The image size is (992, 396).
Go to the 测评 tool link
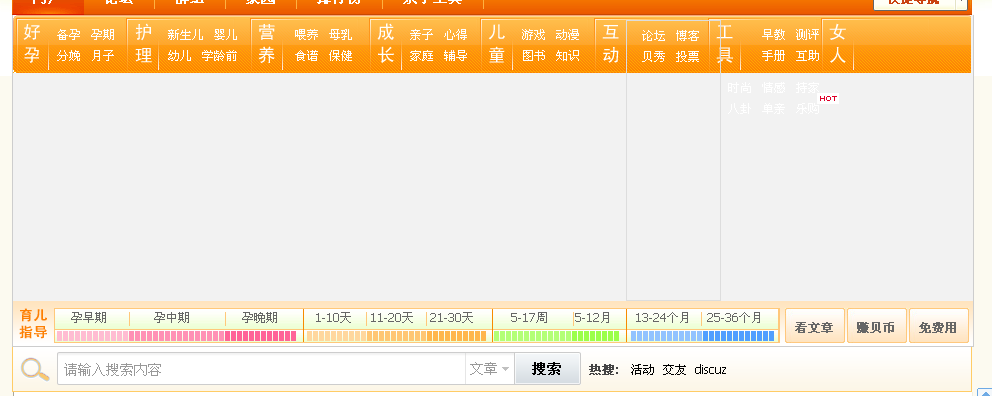click(x=808, y=35)
